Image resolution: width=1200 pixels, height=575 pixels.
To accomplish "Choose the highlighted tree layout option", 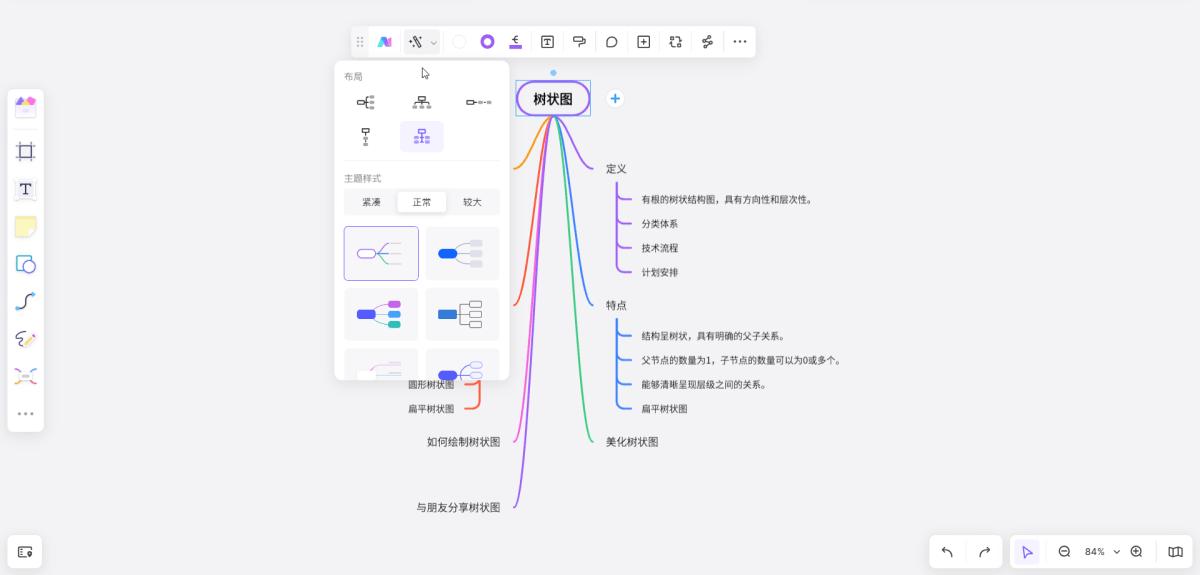I will coord(422,136).
